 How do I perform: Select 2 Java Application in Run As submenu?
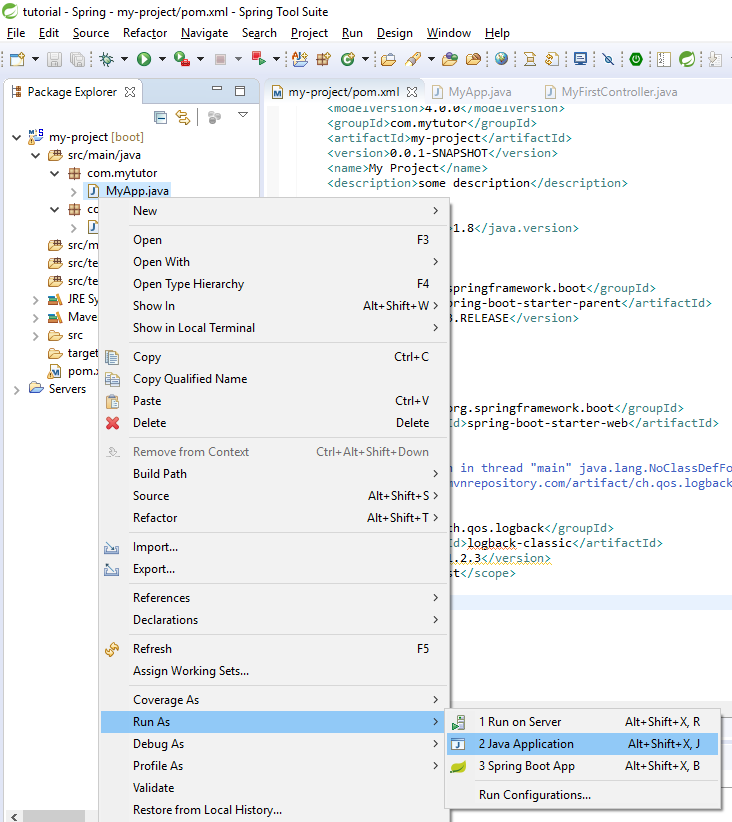click(582, 744)
